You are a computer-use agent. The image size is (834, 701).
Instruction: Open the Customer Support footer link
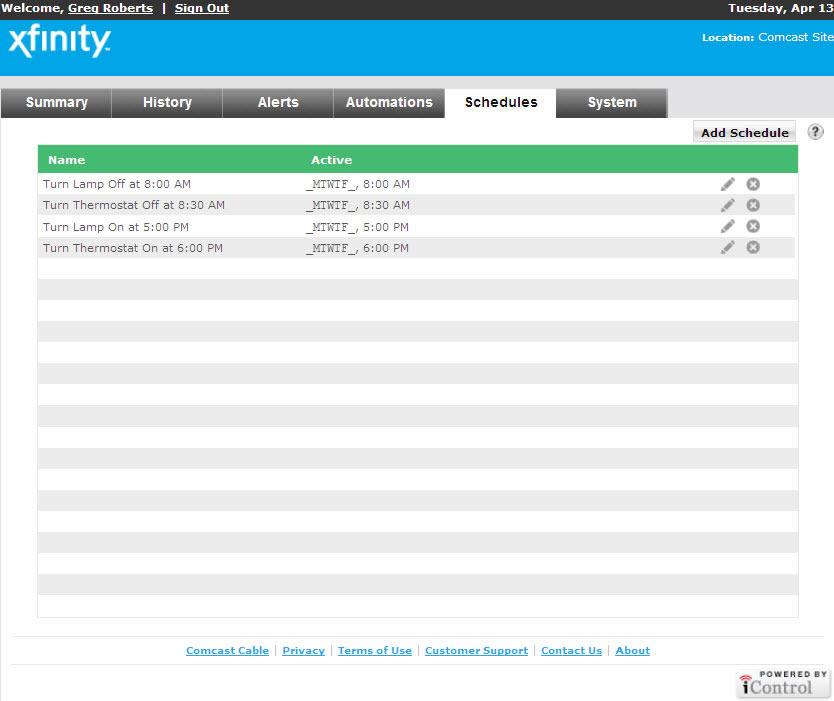click(x=476, y=650)
